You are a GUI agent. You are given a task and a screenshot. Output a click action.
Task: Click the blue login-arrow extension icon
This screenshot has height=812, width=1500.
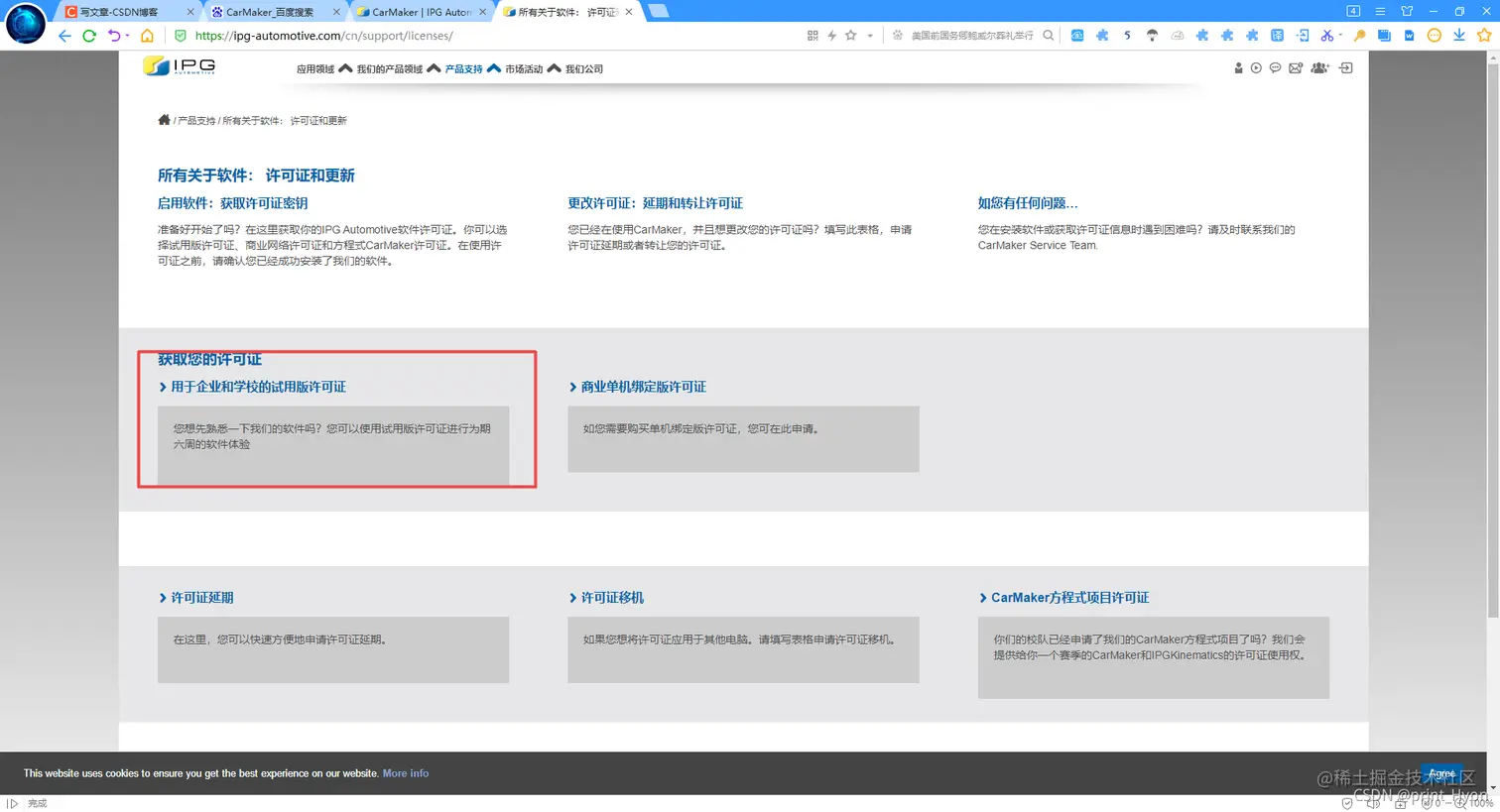click(x=1302, y=36)
